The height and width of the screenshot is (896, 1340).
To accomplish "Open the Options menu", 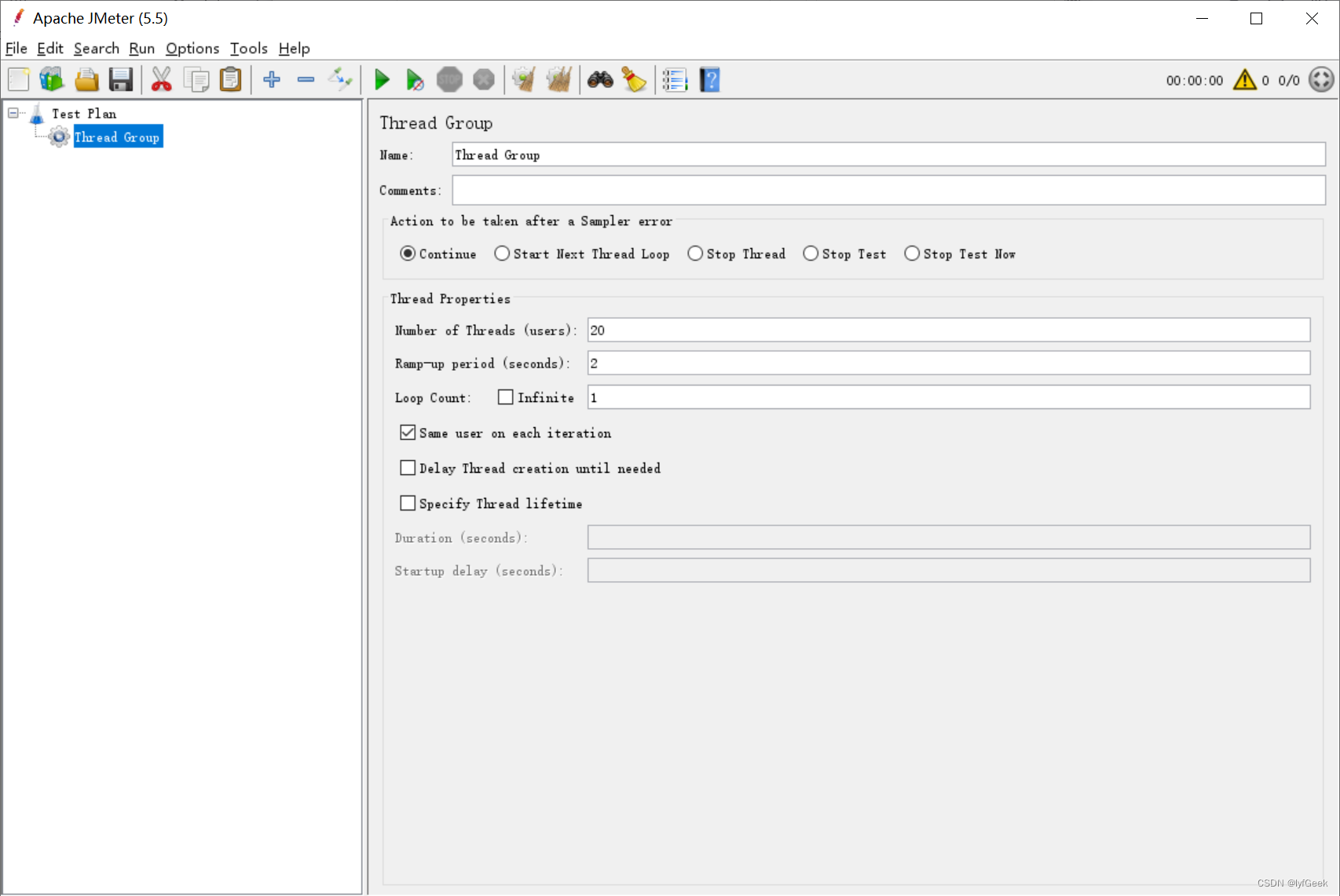I will [x=192, y=49].
